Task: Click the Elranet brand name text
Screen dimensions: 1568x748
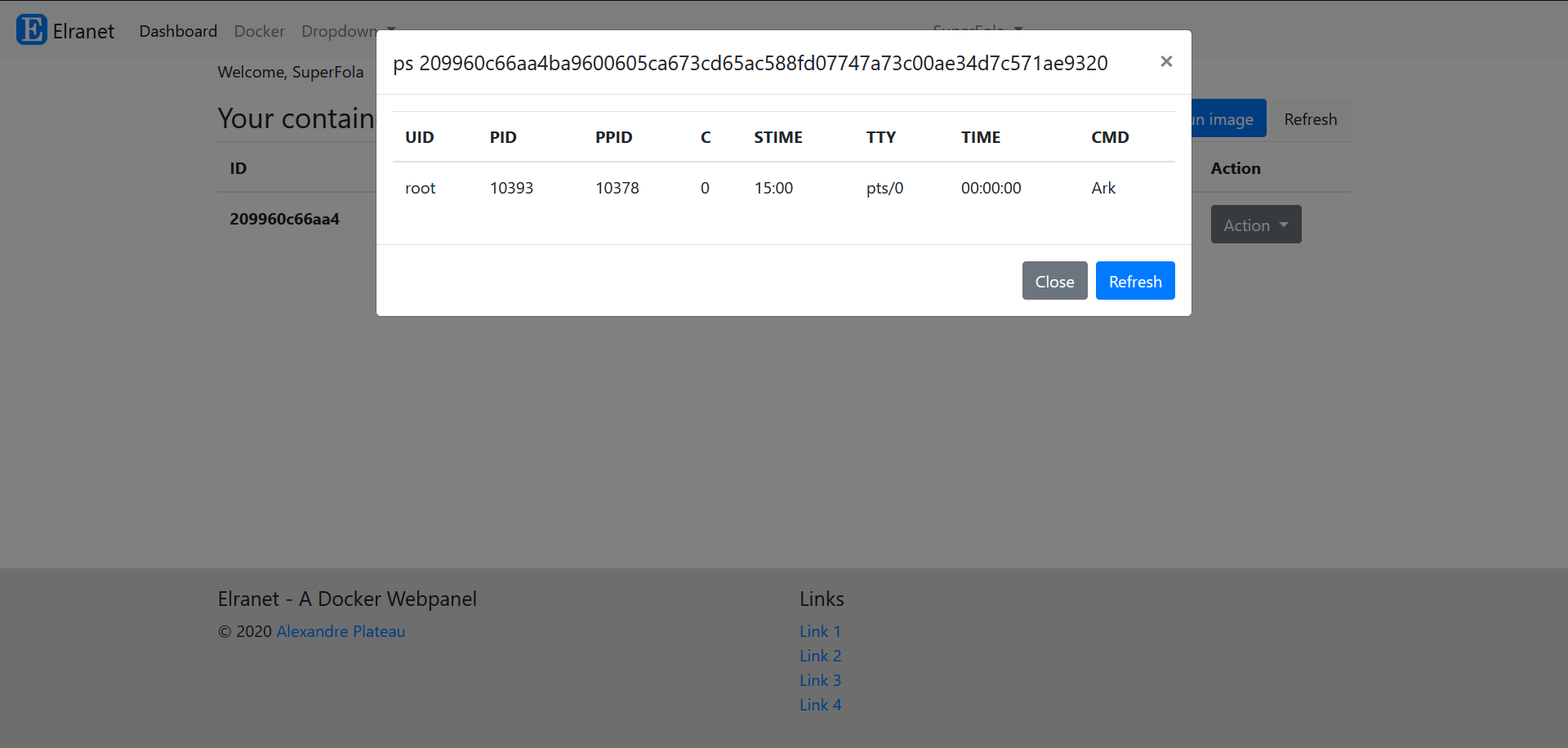Action: [83, 31]
